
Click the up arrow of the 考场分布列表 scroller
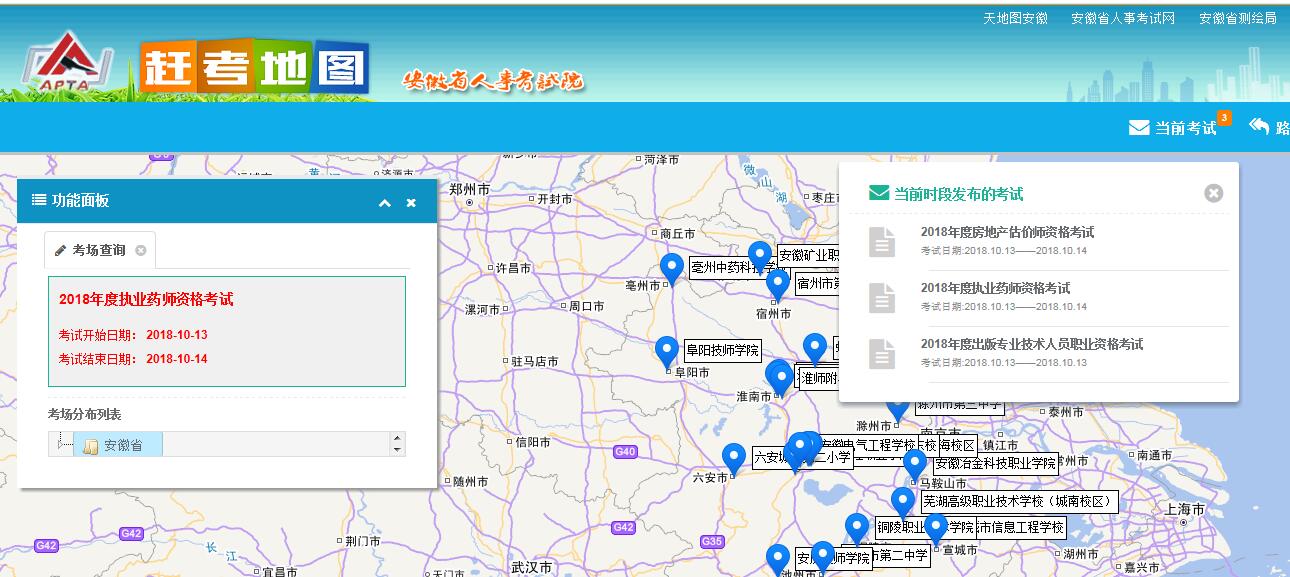(x=398, y=438)
